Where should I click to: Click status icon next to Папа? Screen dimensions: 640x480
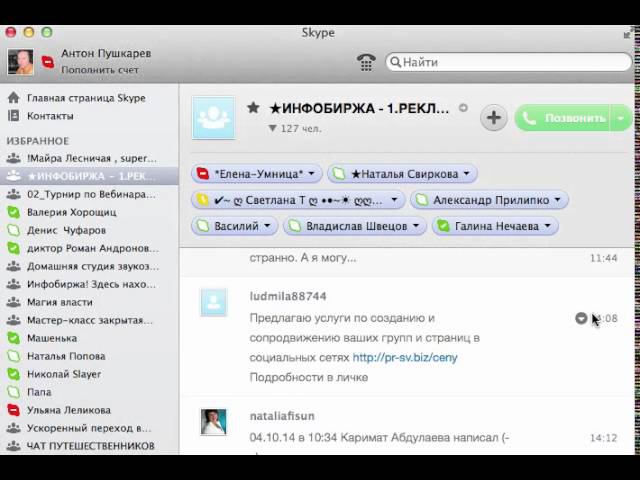click(x=13, y=392)
